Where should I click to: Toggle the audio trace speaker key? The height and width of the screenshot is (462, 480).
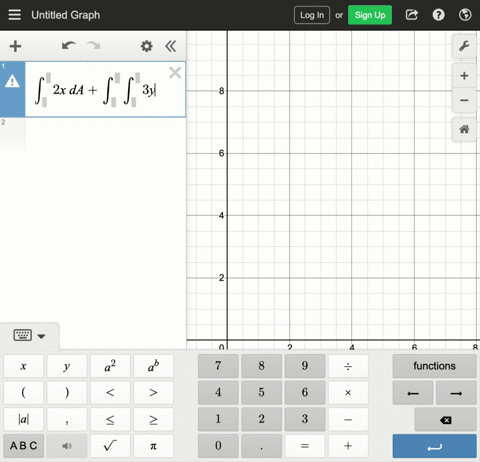[x=67, y=446]
